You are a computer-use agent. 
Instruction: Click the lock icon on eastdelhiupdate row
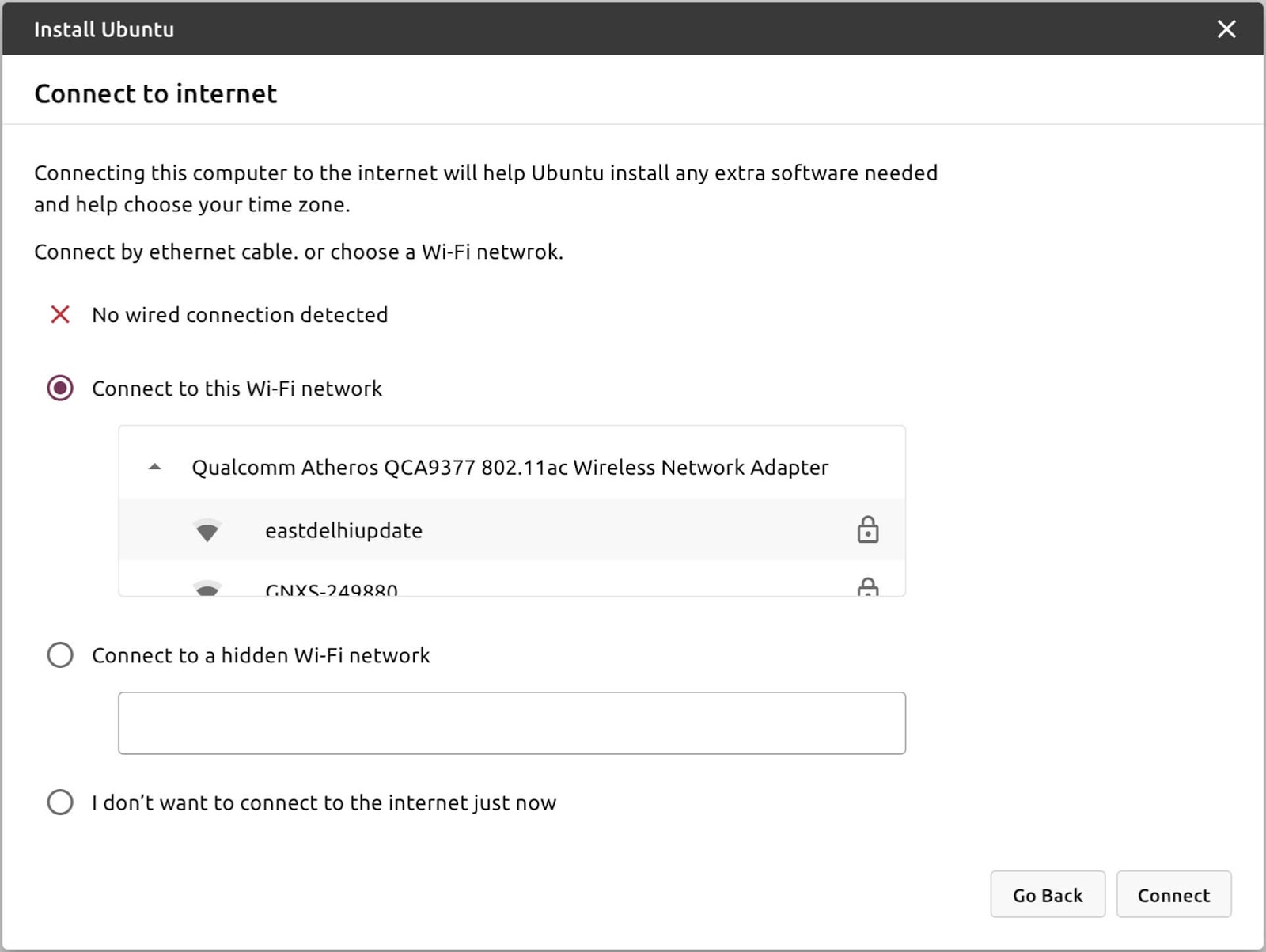point(868,529)
